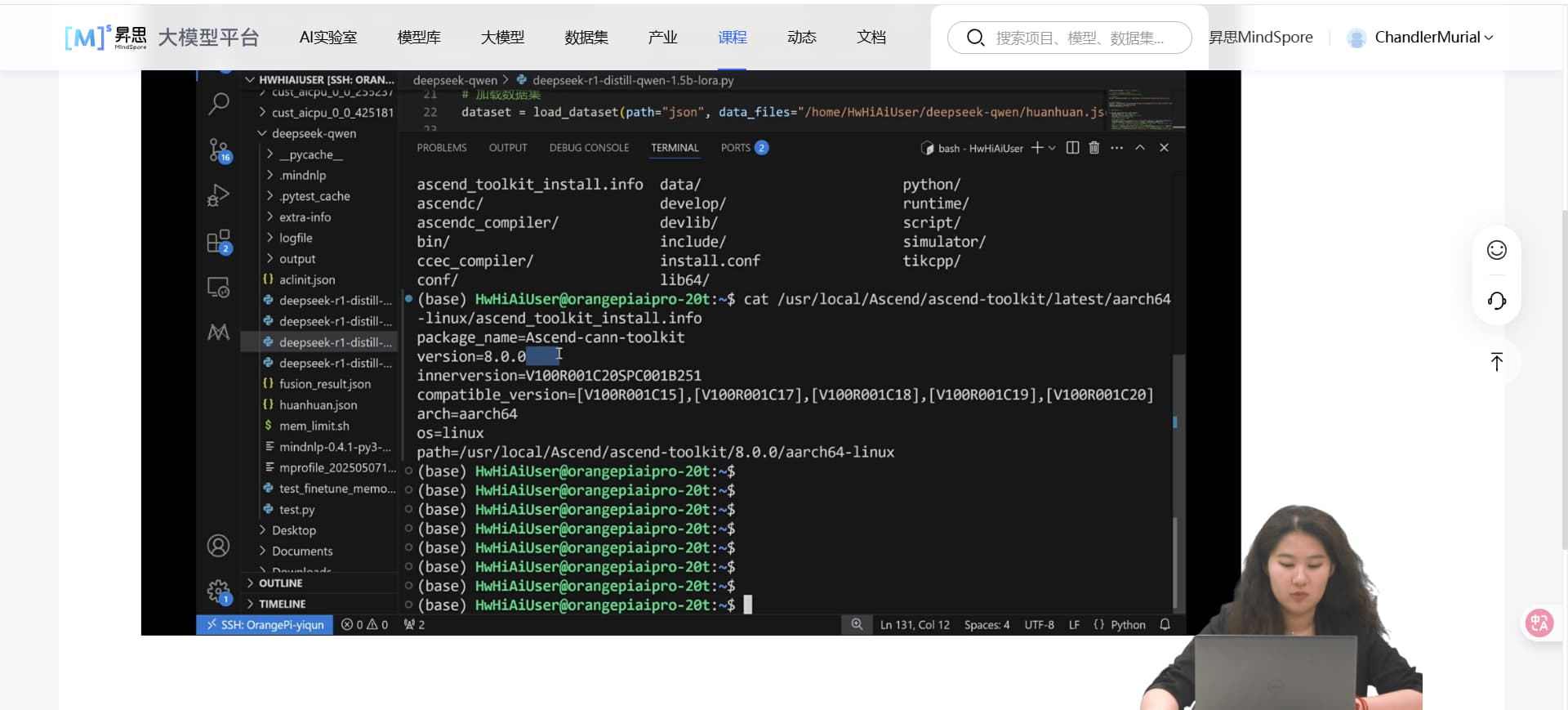1568x710 pixels.
Task: Open Remote Explorer icon in activity bar
Action: pos(218,287)
